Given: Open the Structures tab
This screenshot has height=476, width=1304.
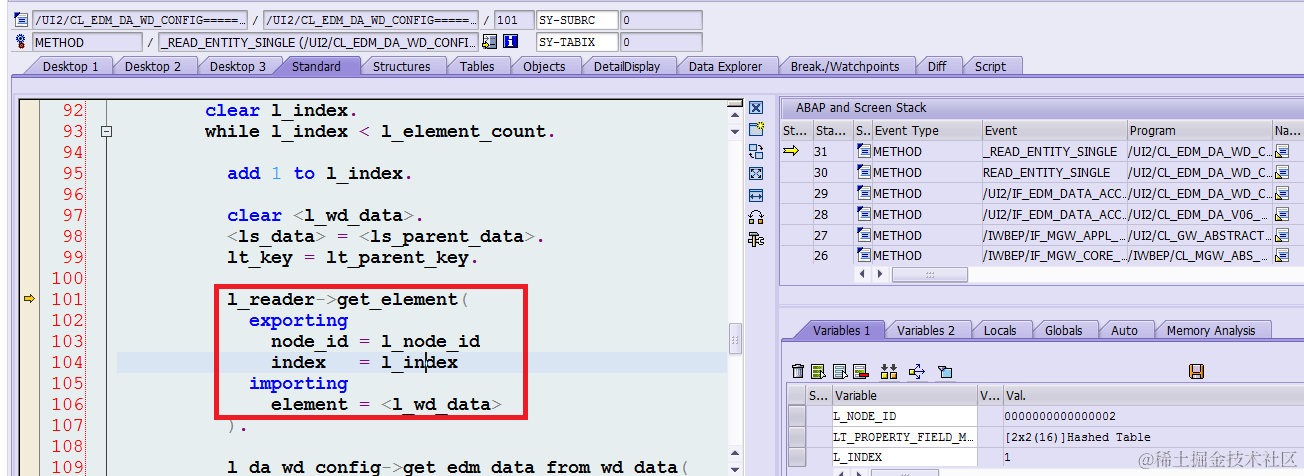Looking at the screenshot, I should click(x=401, y=66).
